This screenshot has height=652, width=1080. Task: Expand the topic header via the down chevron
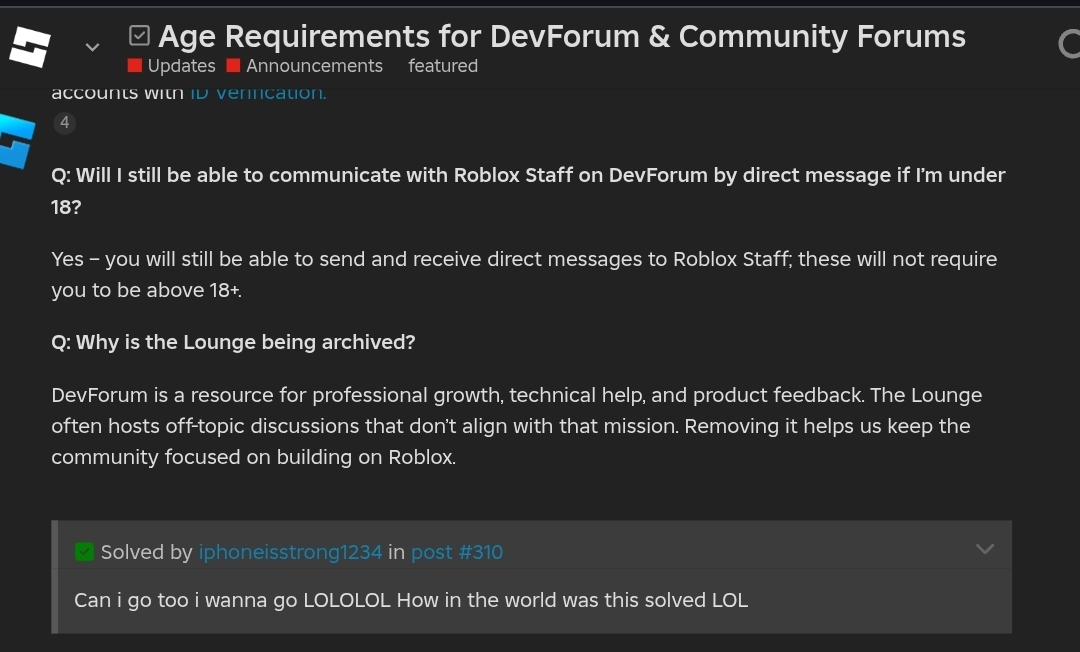[x=92, y=47]
